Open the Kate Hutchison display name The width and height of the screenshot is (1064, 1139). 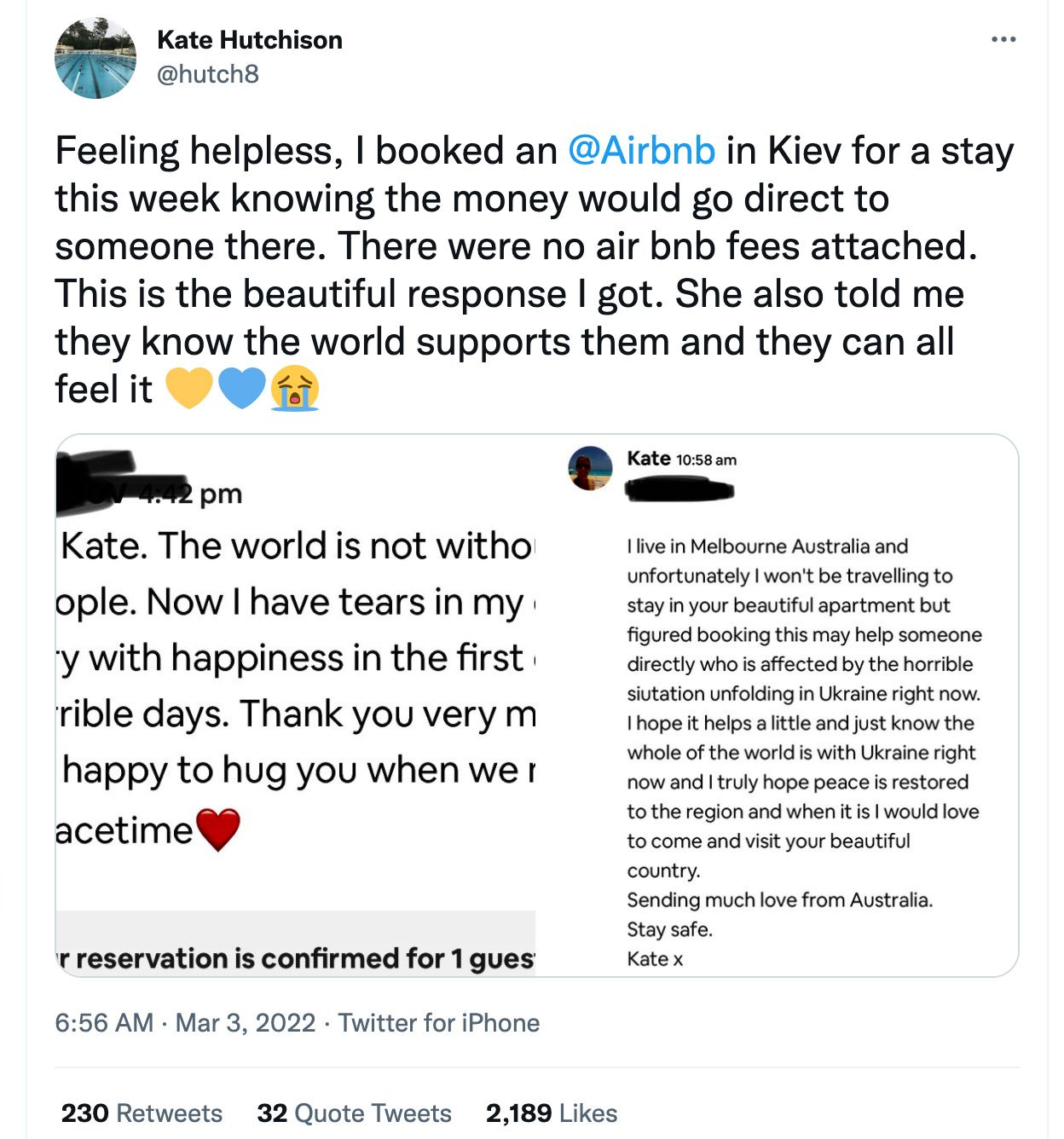[250, 40]
